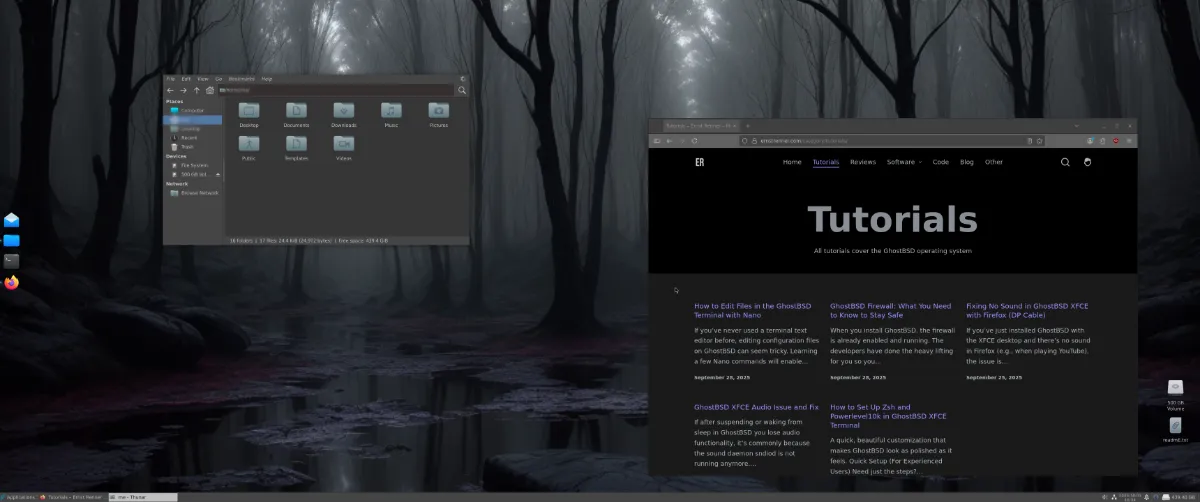This screenshot has width=1200, height=502.
Task: Click the website search magnifier icon
Action: click(x=1065, y=162)
